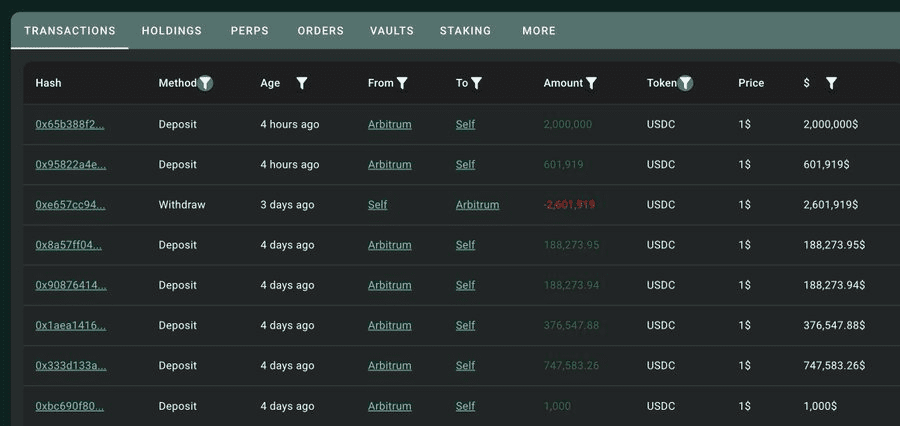This screenshot has width=900, height=426.
Task: Open transaction hash 0x90876414...
Action: (x=71, y=285)
